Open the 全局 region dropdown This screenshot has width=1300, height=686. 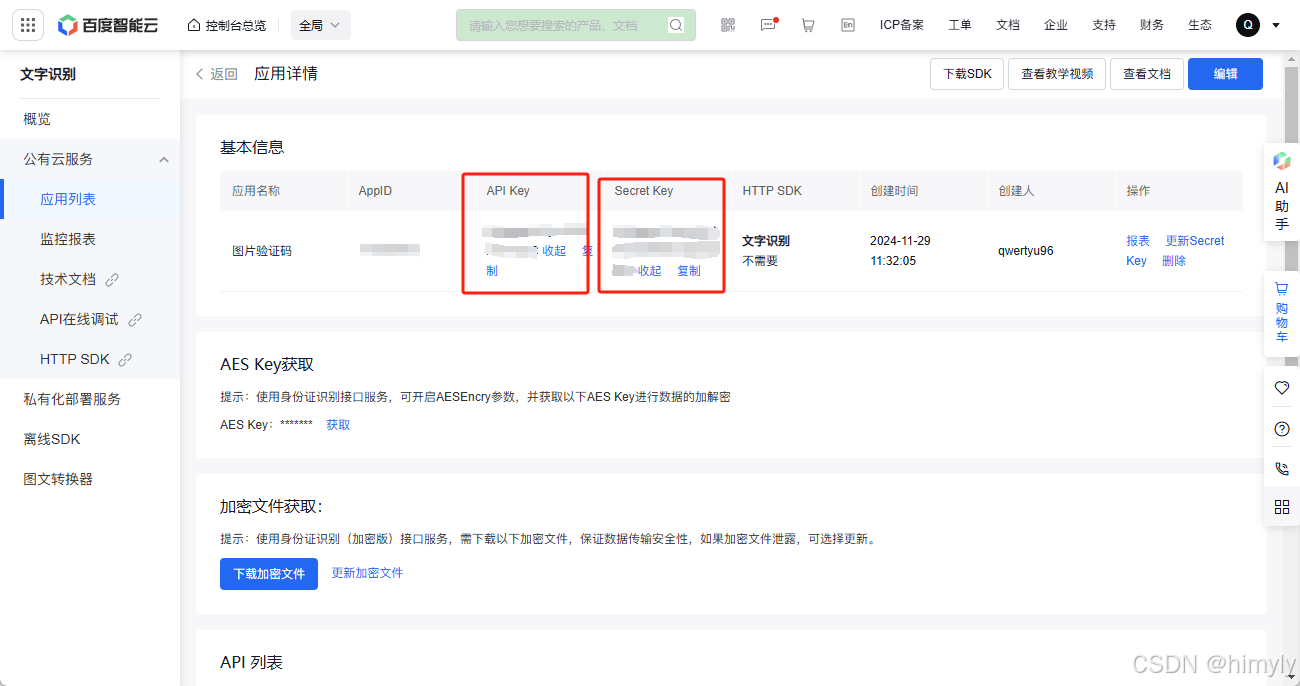(x=320, y=25)
